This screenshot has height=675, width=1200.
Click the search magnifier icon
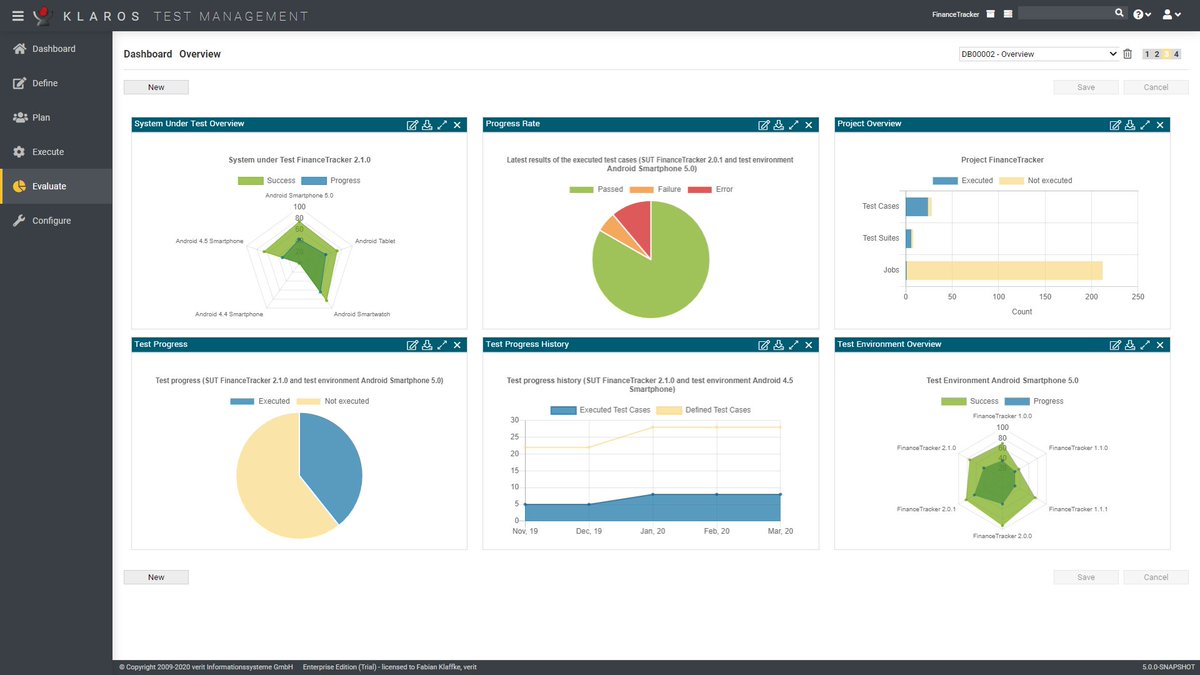pos(1119,13)
